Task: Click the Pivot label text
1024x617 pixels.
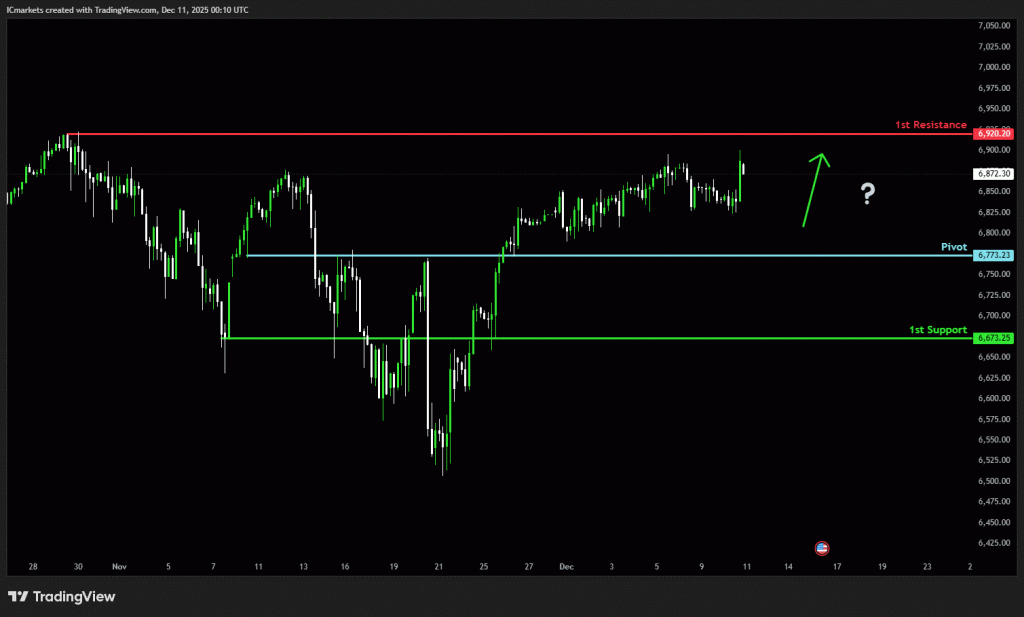Action: [954, 246]
